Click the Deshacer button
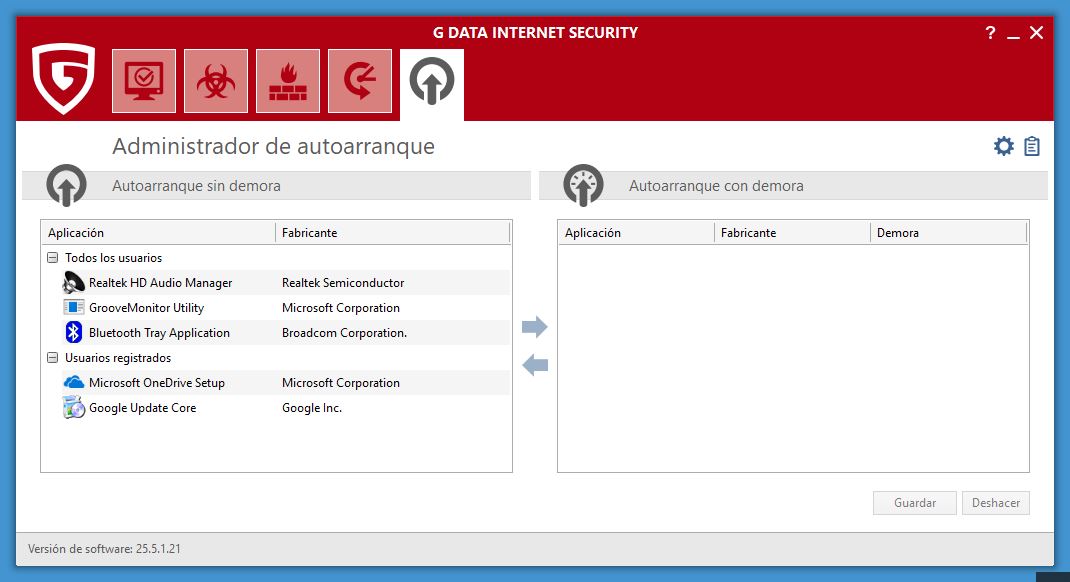This screenshot has width=1070, height=582. pyautogui.click(x=996, y=503)
